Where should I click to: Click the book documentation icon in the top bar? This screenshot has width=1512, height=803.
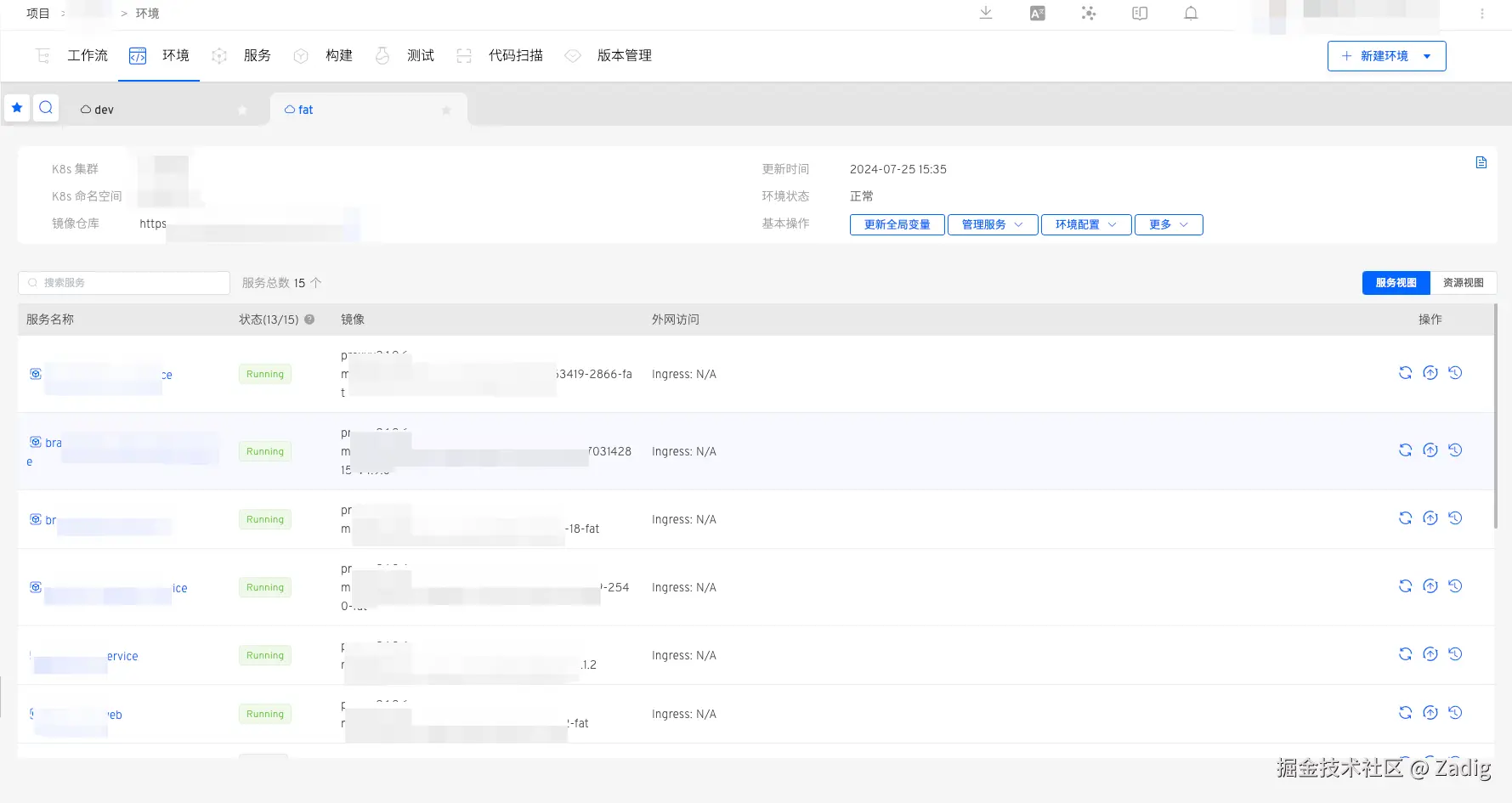(1141, 13)
